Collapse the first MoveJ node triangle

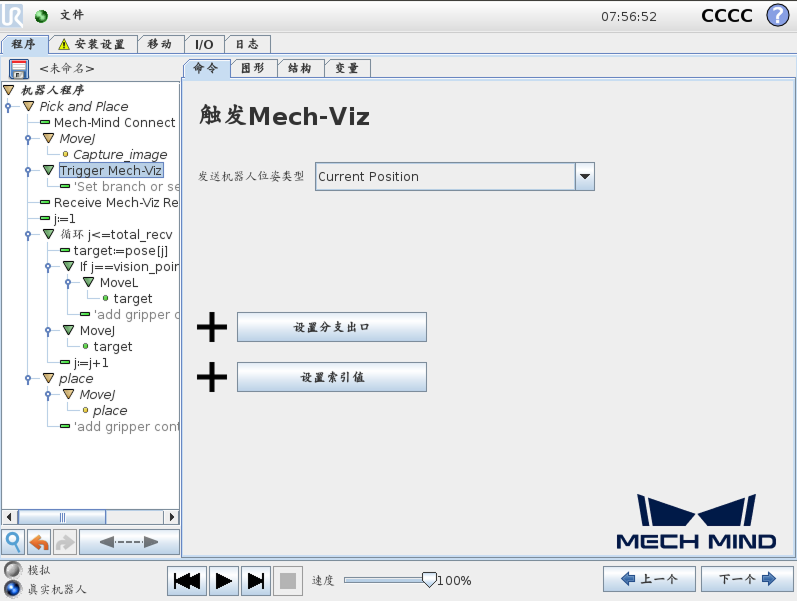click(x=48, y=138)
